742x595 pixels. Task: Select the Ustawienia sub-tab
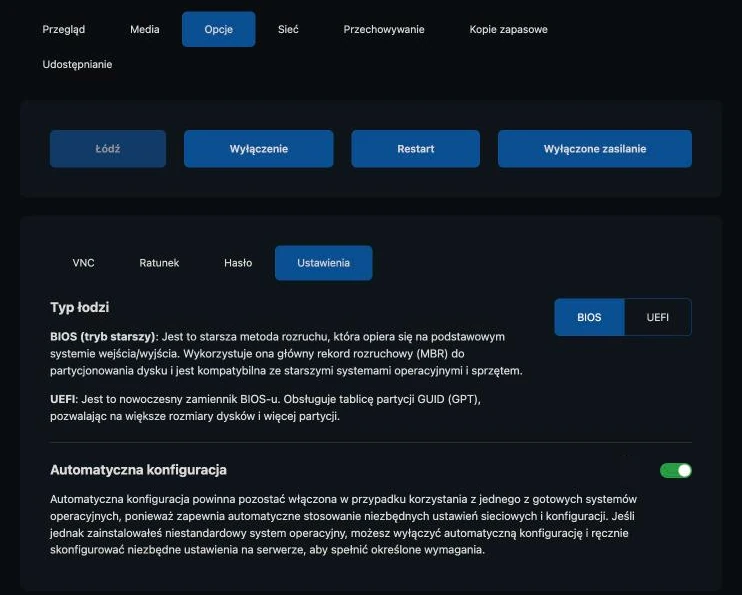[324, 263]
